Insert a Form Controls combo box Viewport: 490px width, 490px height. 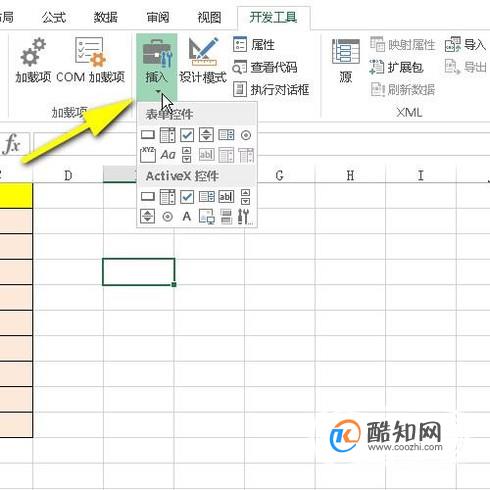[x=167, y=135]
